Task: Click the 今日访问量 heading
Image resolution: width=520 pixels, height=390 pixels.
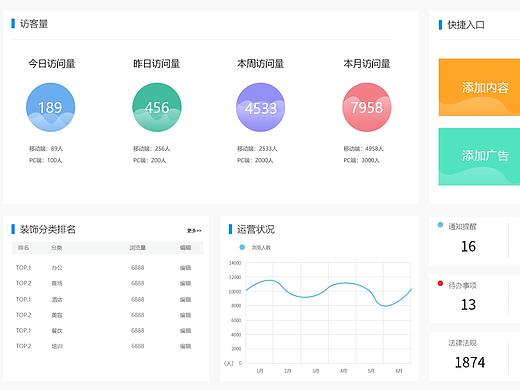Action: [52, 63]
